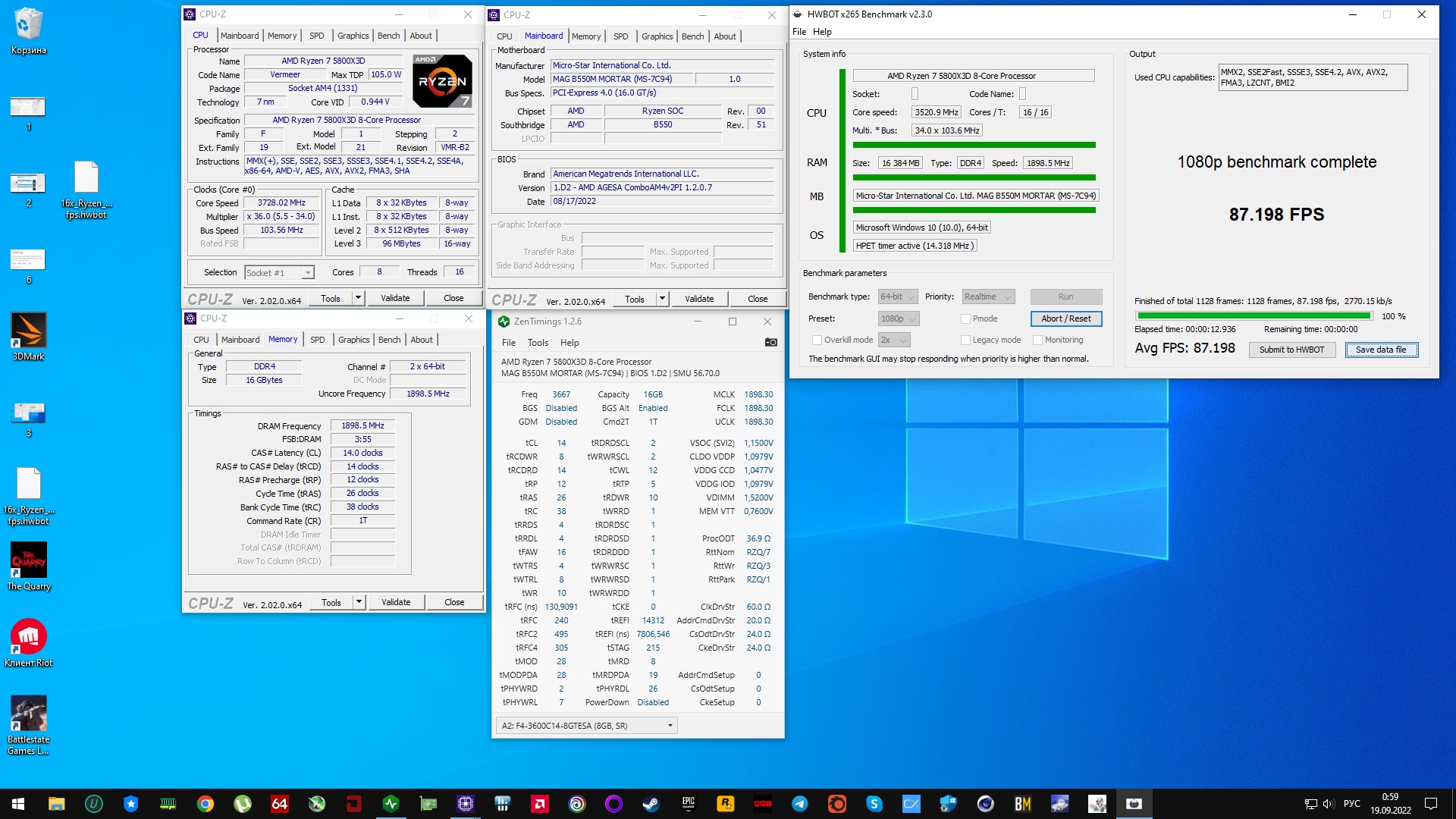
Task: Switch to ZenTimings in the taskbar
Action: (391, 804)
